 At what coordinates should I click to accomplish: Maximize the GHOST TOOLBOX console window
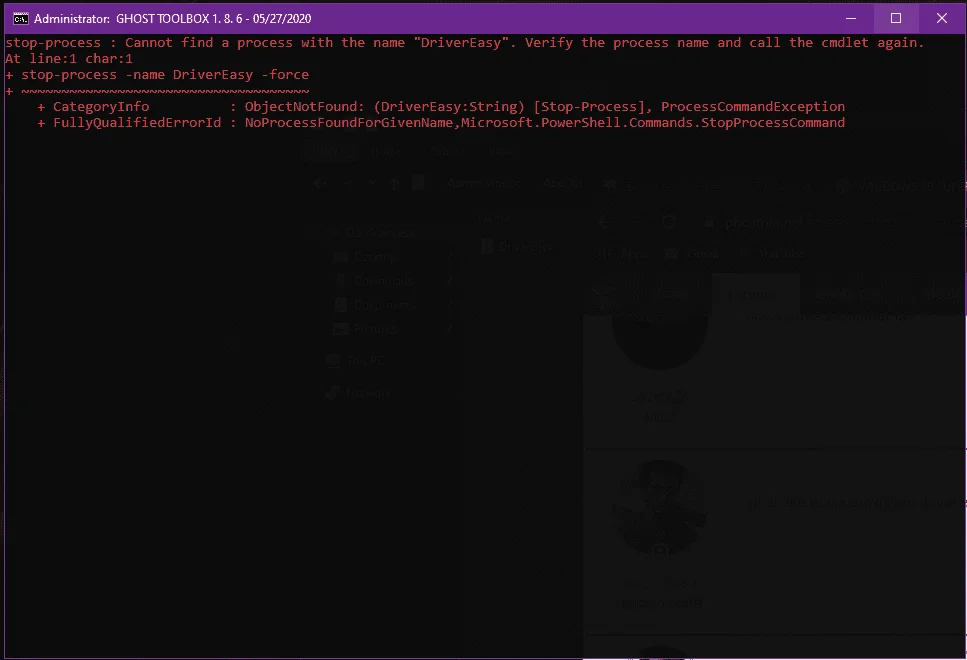click(896, 19)
